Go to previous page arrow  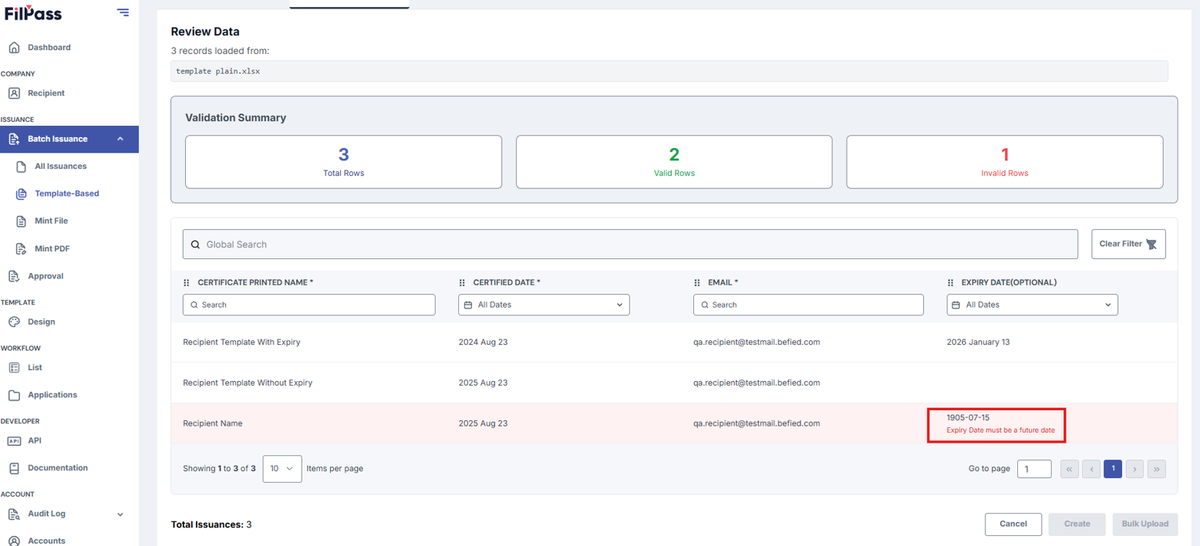[x=1091, y=468]
